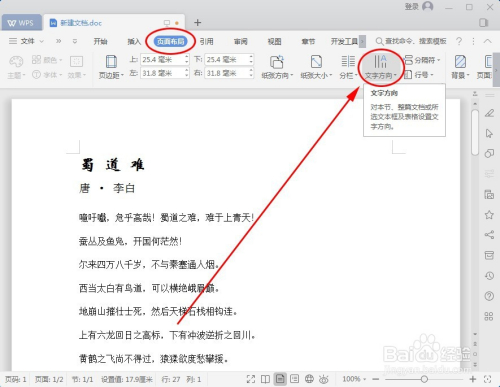Viewport: 500px width, 387px height.
Task: Click the zoom slider handle
Action: (424, 379)
